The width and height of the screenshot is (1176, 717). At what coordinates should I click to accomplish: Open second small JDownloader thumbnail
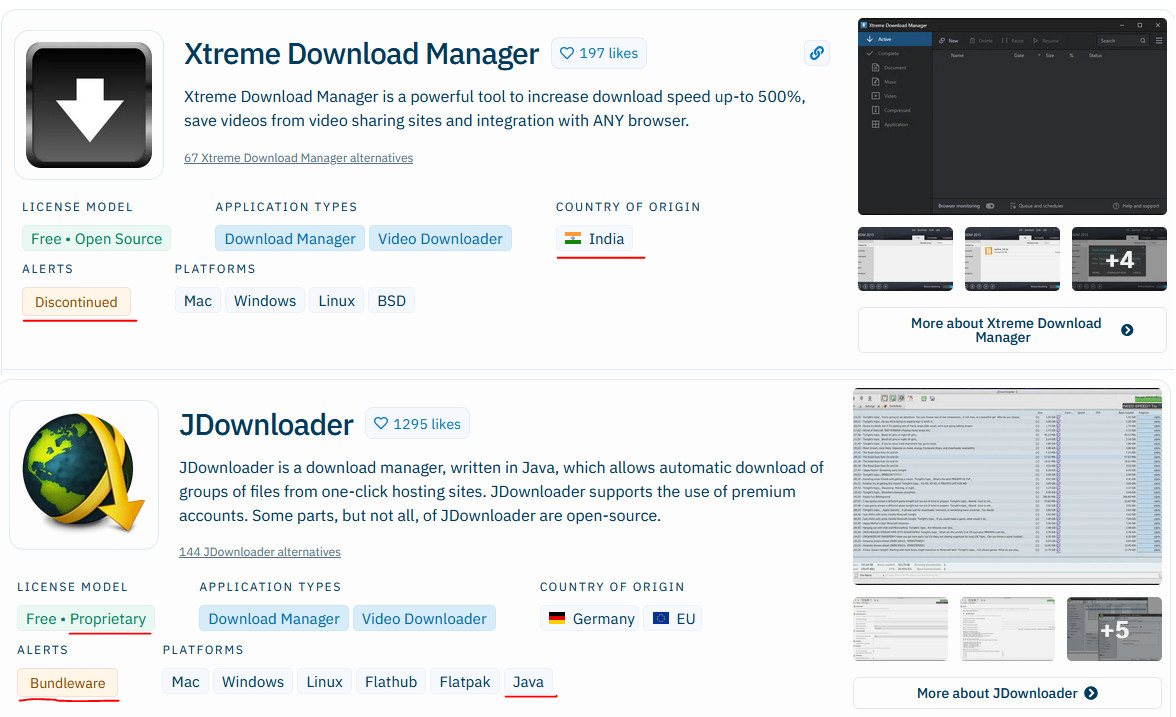click(x=1007, y=629)
